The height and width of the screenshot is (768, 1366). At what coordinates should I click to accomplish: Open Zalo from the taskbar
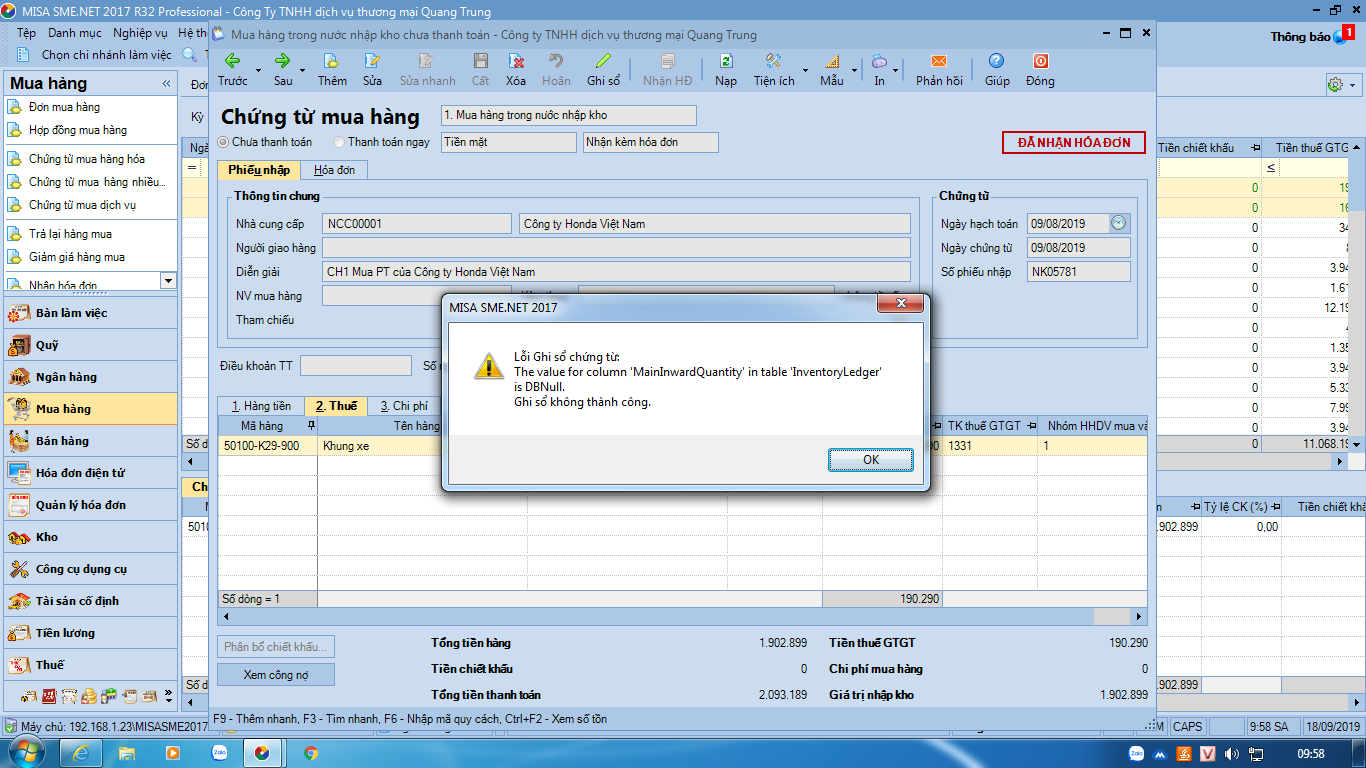point(219,753)
